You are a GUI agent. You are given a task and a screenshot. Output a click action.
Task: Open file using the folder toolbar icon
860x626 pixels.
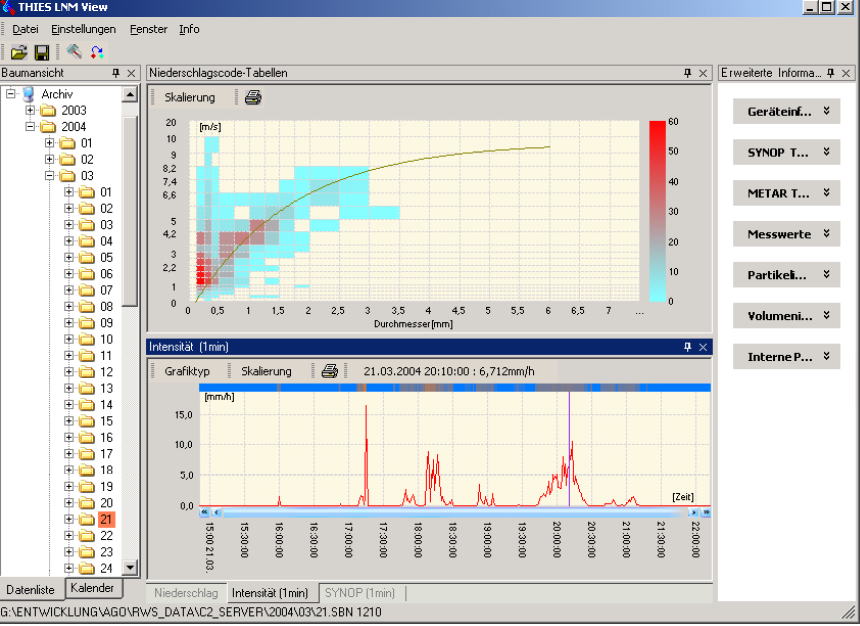19,52
